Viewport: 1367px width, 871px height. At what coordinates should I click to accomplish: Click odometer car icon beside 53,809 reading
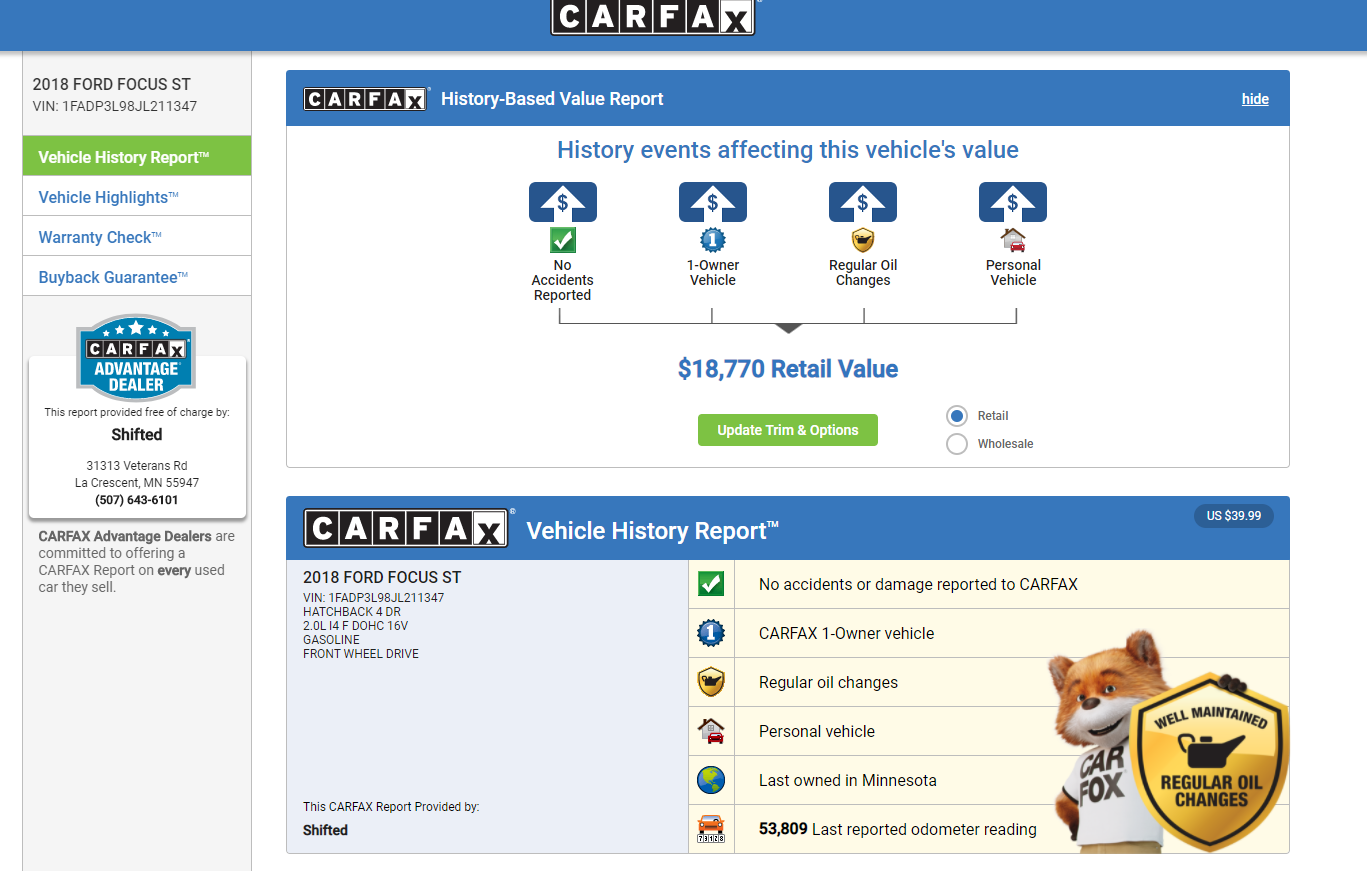click(x=711, y=829)
